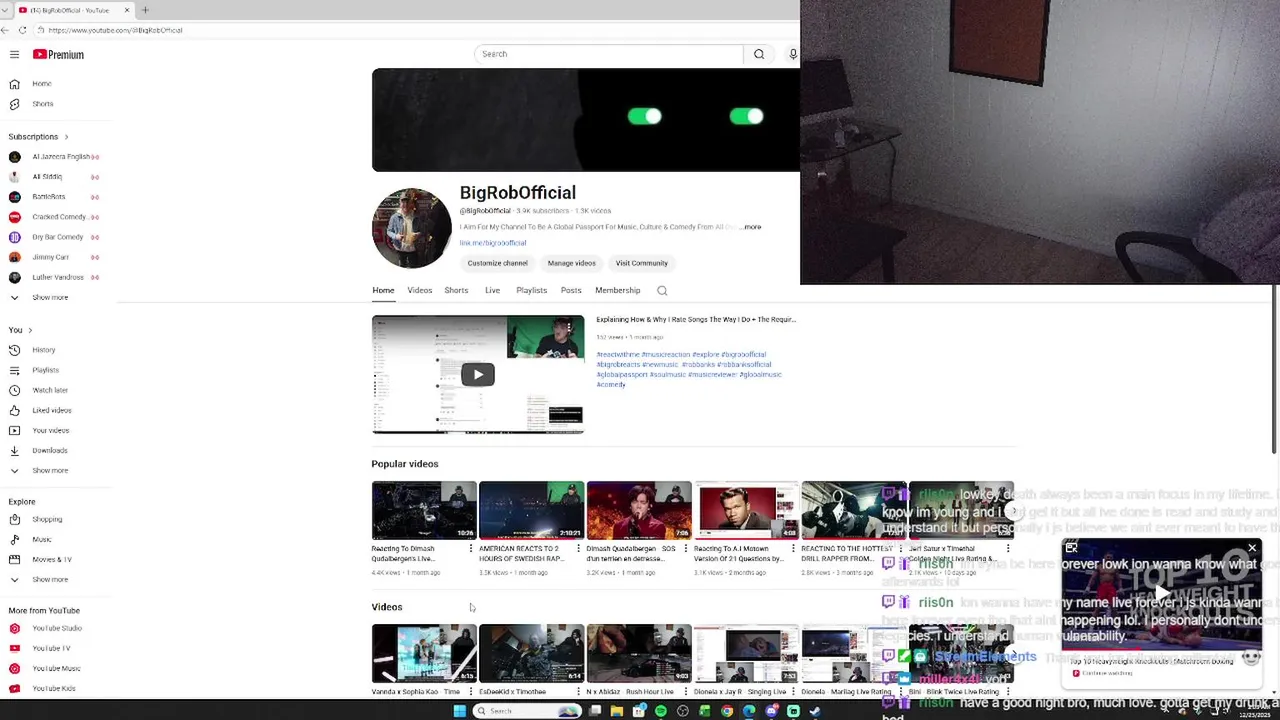
Task: Switch to the Posts channel tab
Action: 571,291
